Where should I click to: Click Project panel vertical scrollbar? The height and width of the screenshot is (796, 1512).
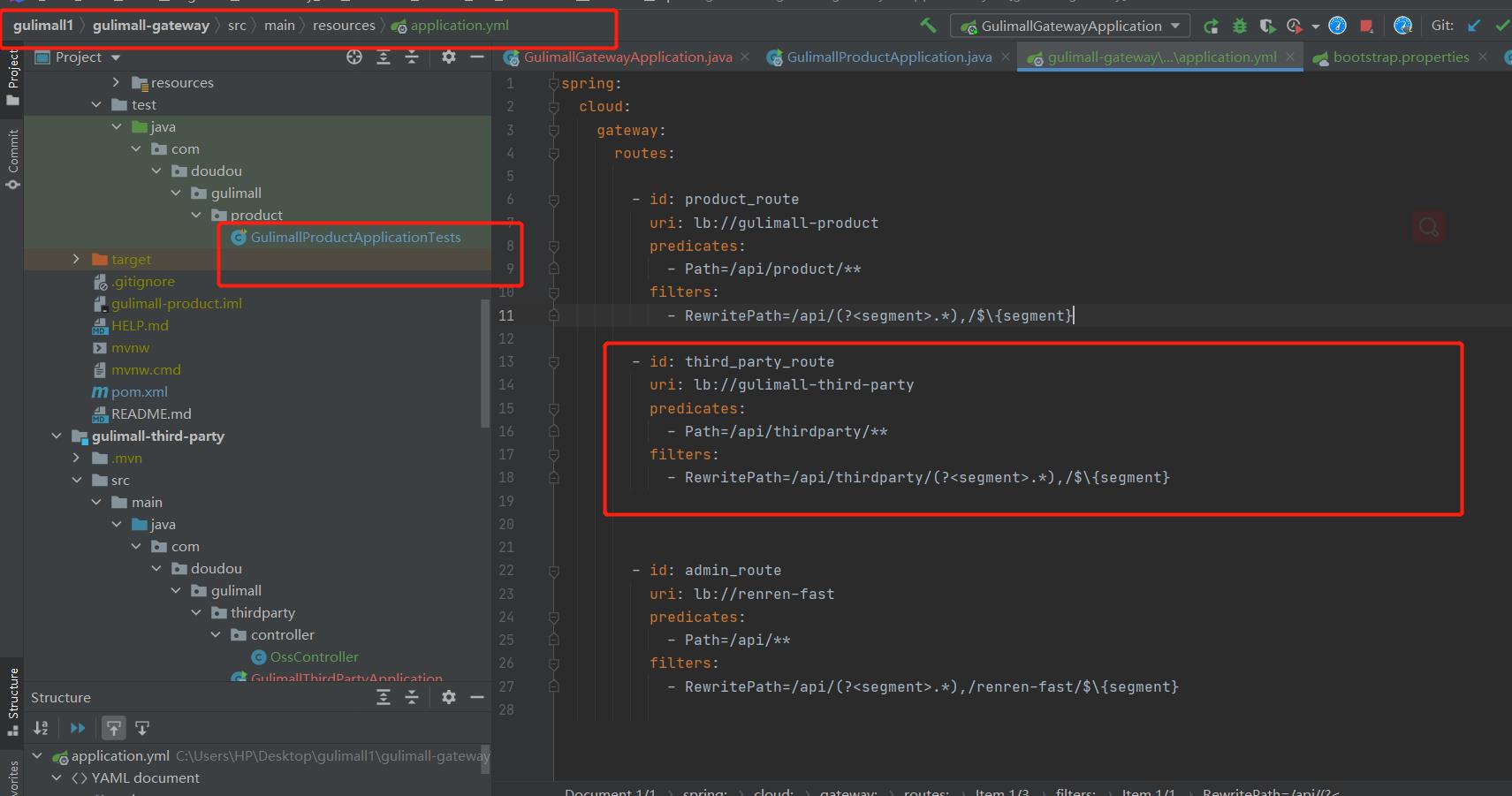coord(485,362)
